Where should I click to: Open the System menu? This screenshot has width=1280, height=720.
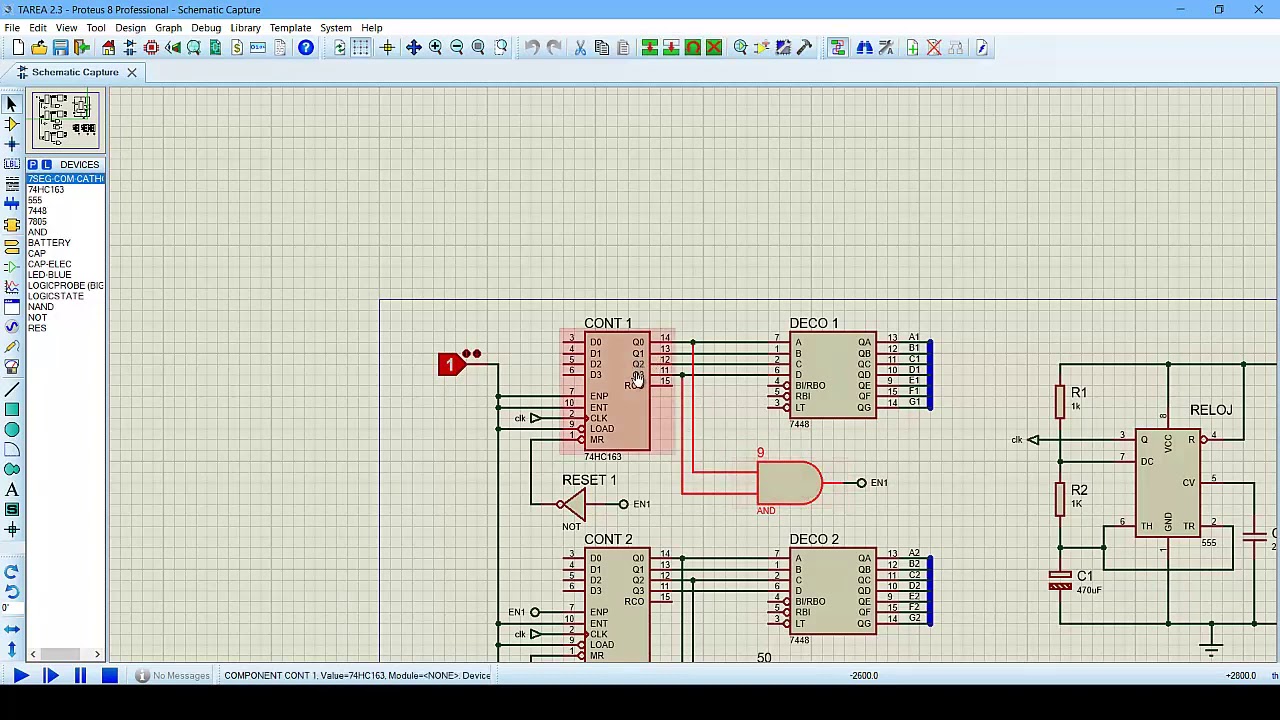336,28
